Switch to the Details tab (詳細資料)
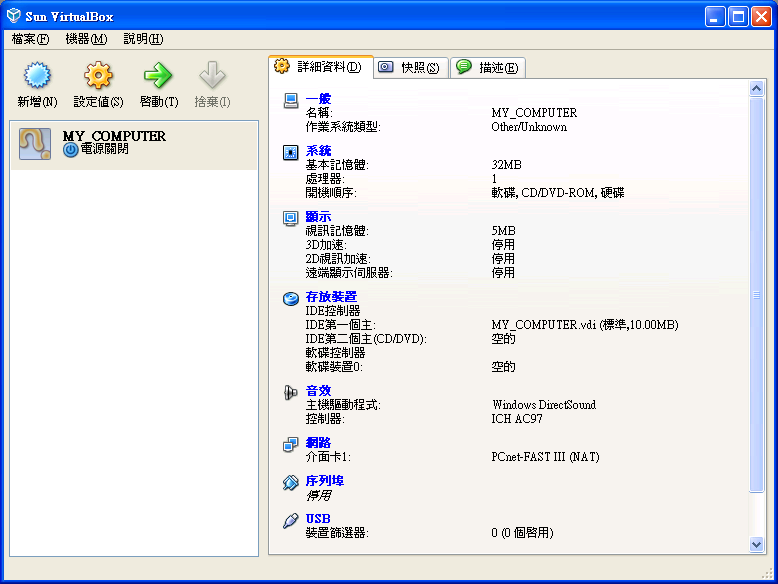Screen dimensions: 778x584 pos(321,67)
